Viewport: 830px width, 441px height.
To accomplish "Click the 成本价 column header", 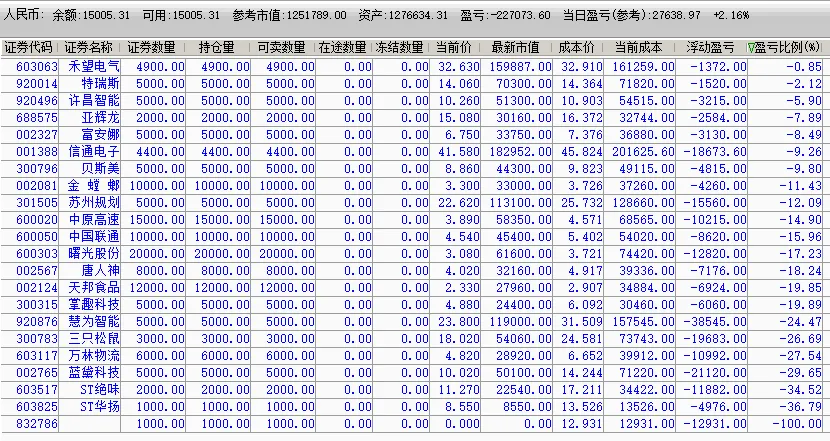I will point(577,48).
